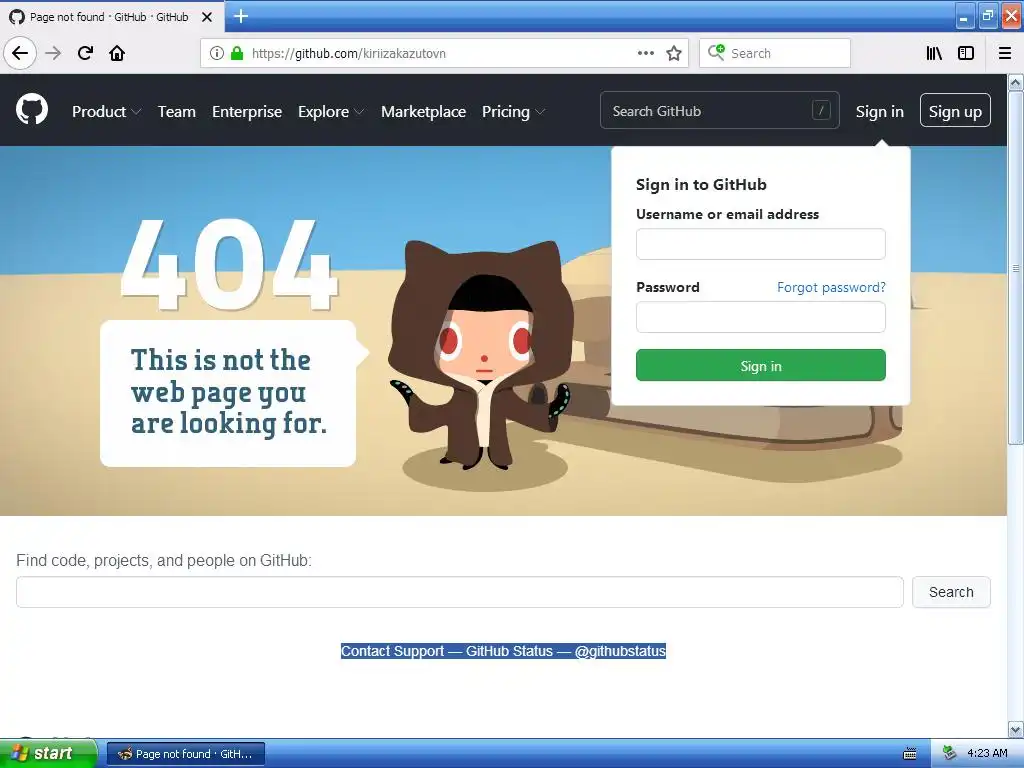Show site information icon in address bar
1024x768 pixels.
[216, 54]
